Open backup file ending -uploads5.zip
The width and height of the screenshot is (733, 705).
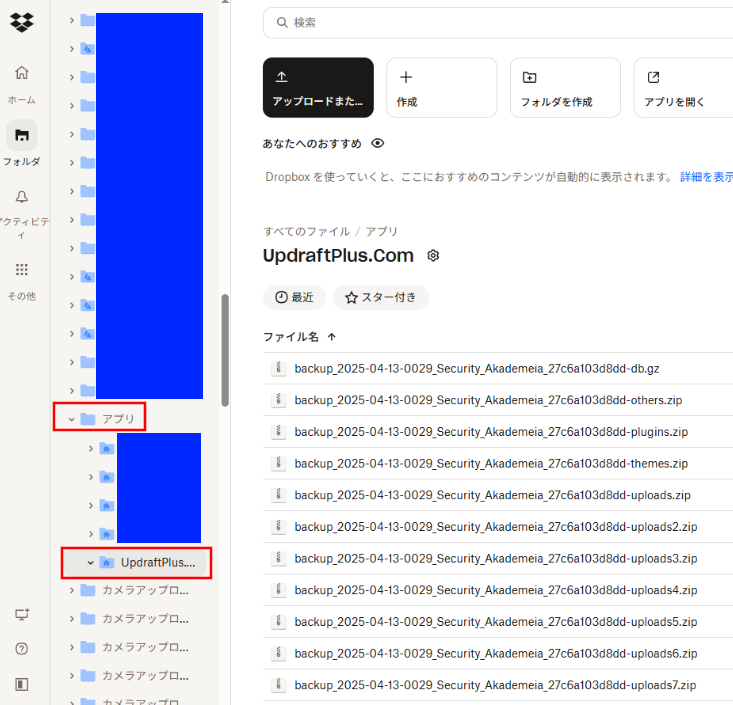[496, 622]
